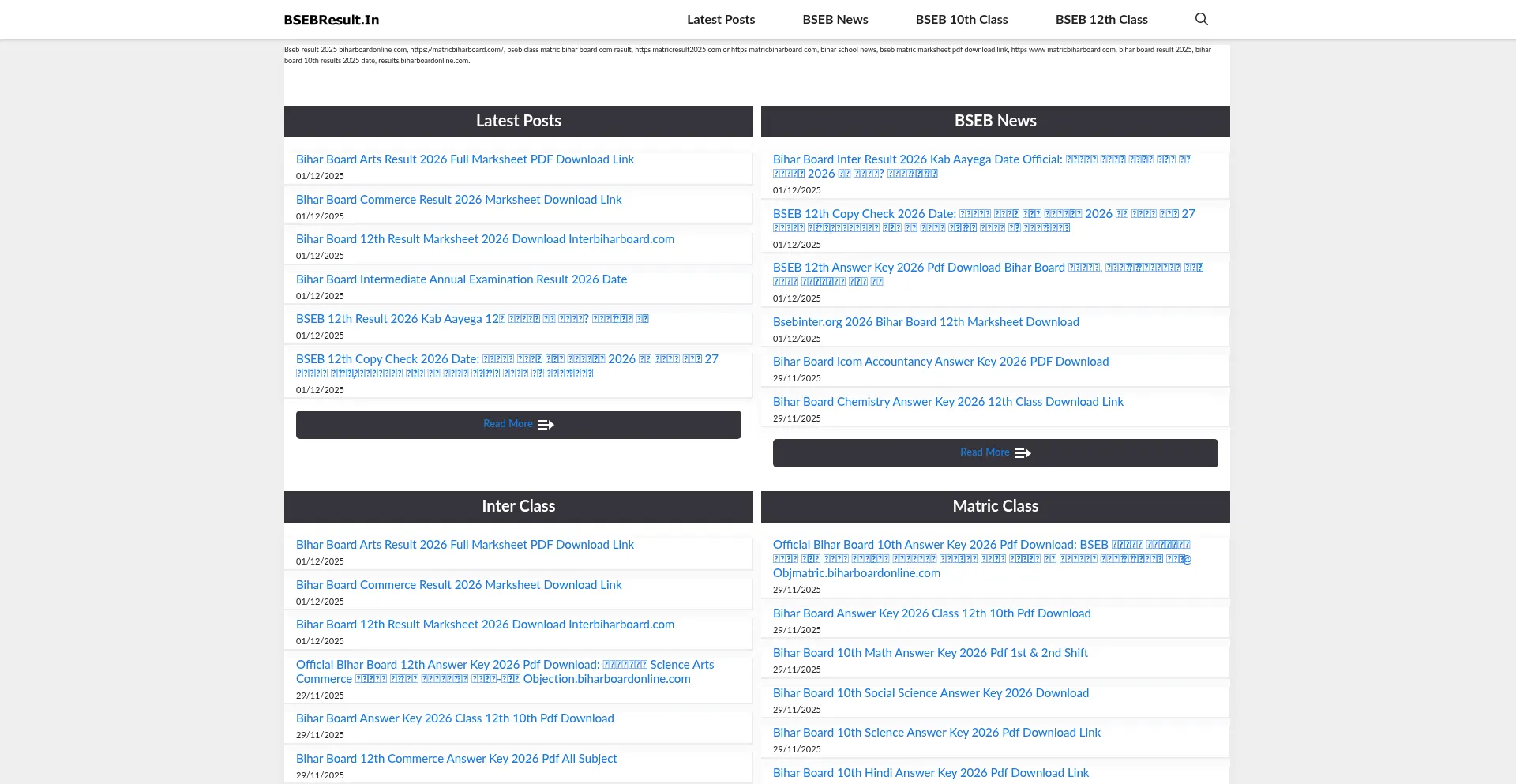Open Bsebinter.org 2026 12th Marksheet Download link
This screenshot has height=784, width=1516.
tap(925, 322)
